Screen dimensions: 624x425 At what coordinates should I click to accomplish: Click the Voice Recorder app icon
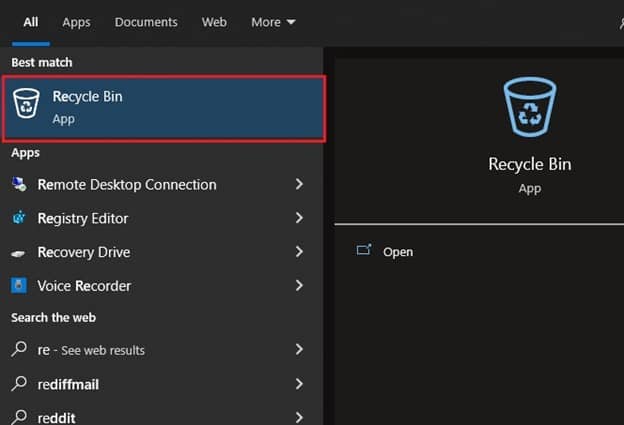pyautogui.click(x=19, y=285)
